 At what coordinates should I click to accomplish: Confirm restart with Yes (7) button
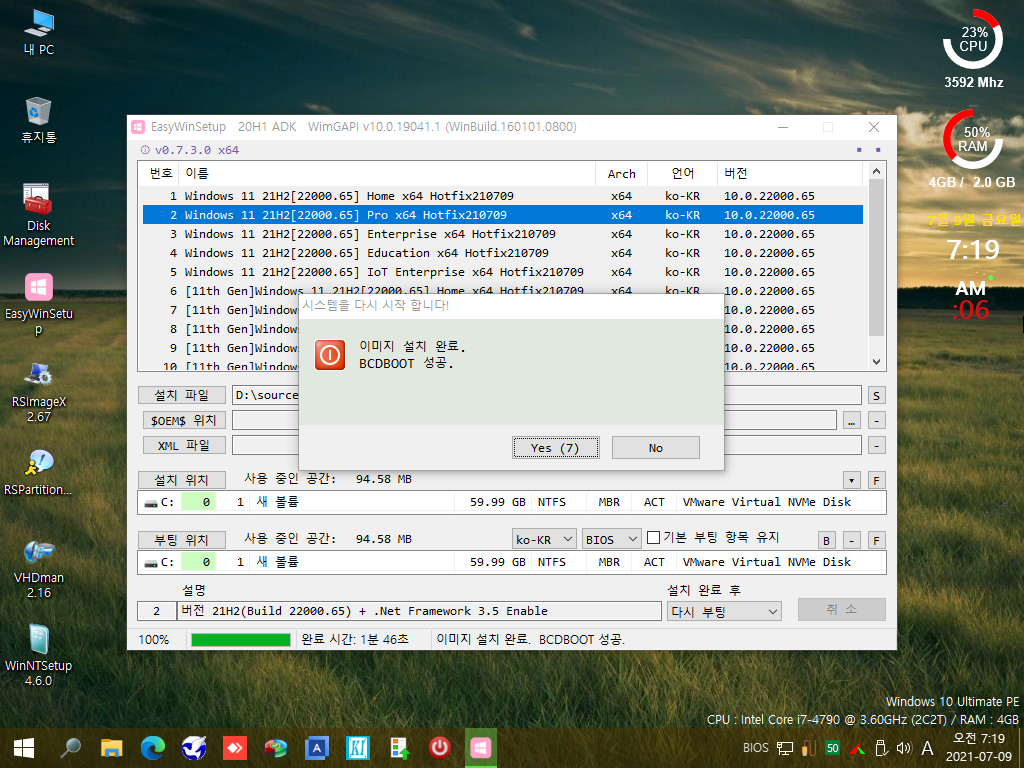(x=555, y=448)
